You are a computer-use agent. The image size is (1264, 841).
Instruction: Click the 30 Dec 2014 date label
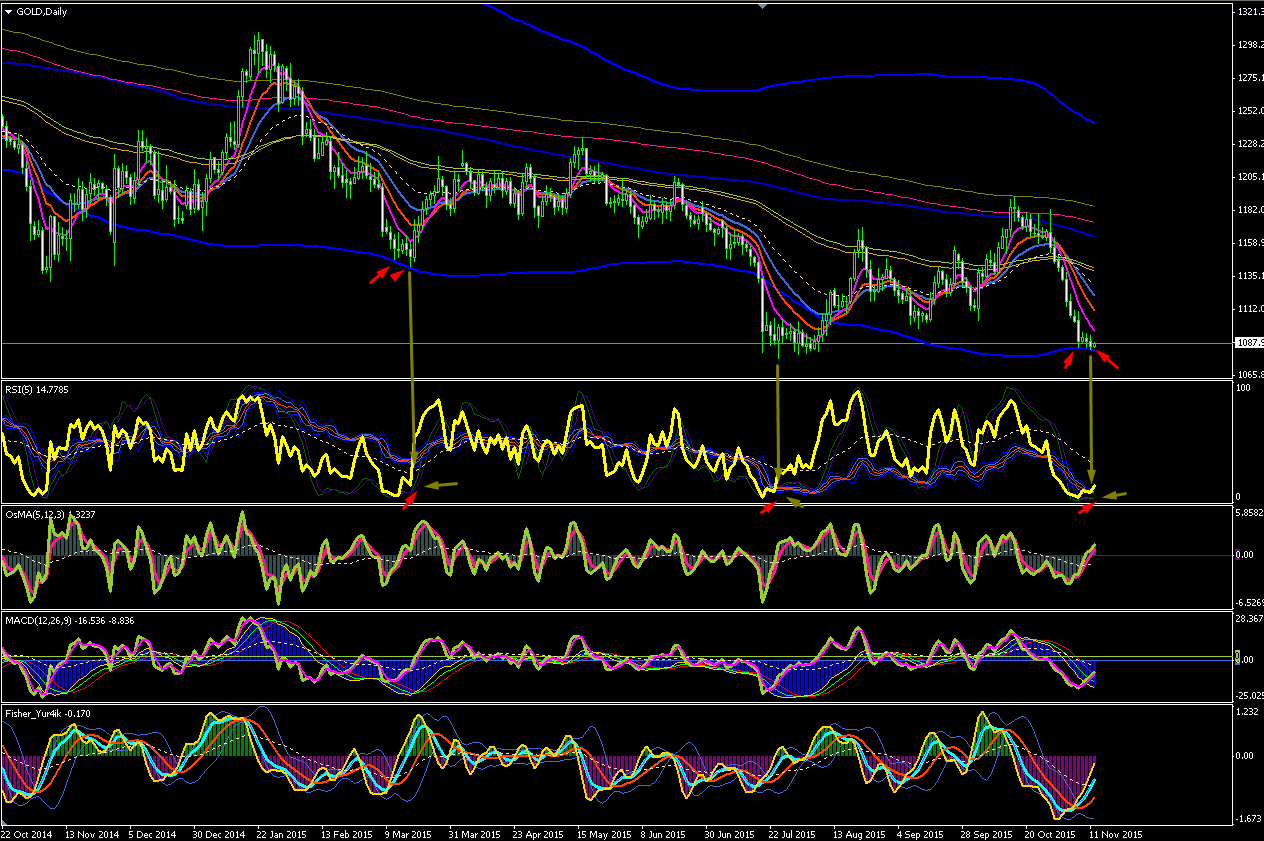click(218, 833)
